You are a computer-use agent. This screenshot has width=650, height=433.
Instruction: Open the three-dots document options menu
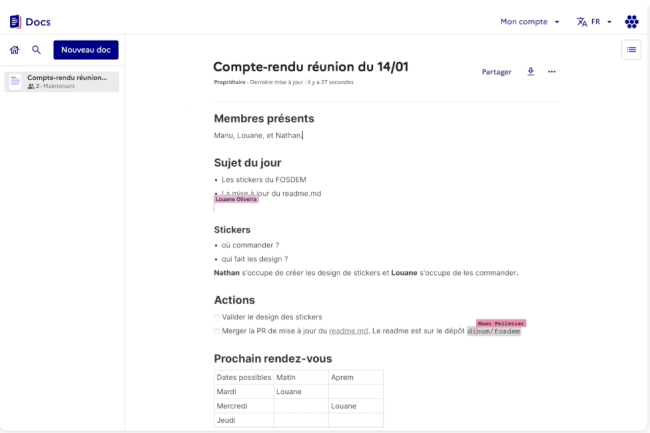[551, 72]
